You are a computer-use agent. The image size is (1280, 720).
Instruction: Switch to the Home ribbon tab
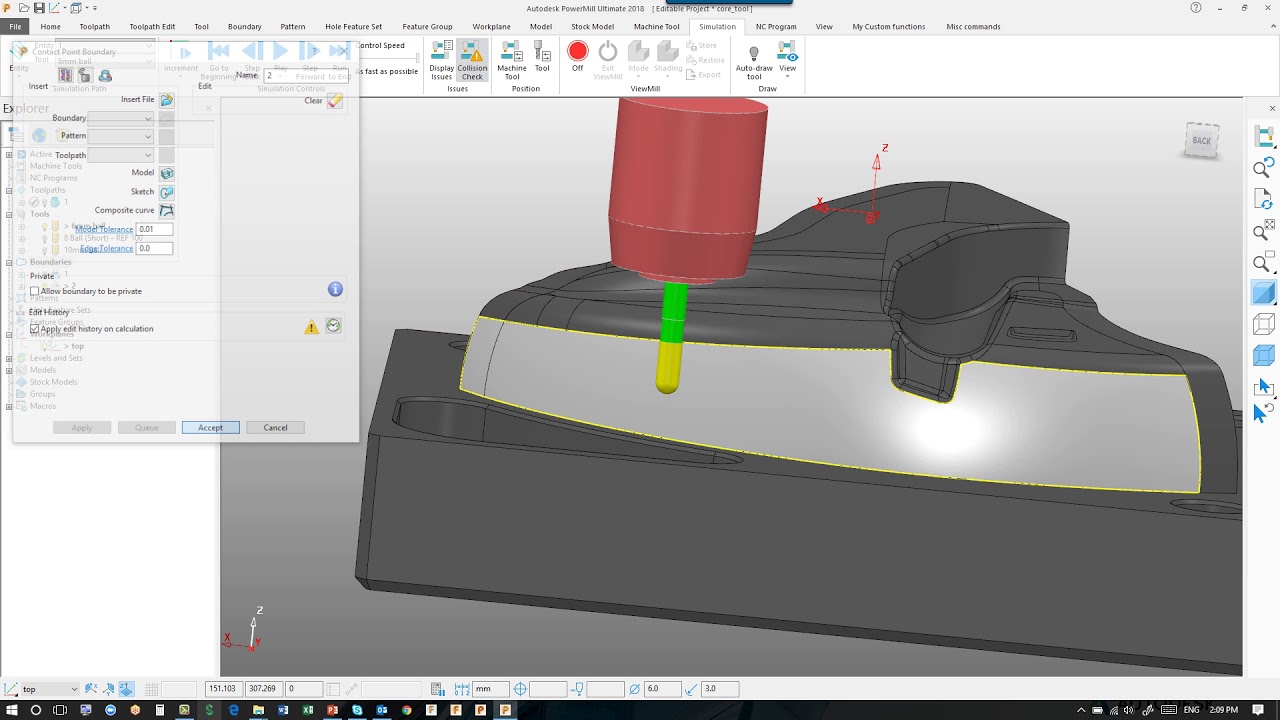(x=50, y=27)
